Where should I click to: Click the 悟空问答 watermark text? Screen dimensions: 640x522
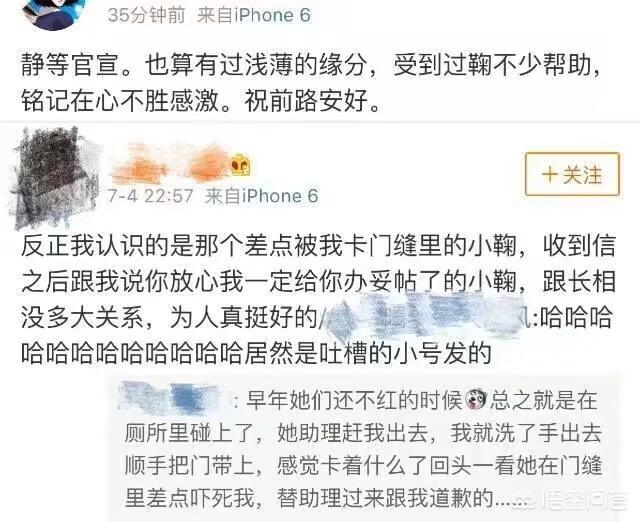(x=589, y=502)
